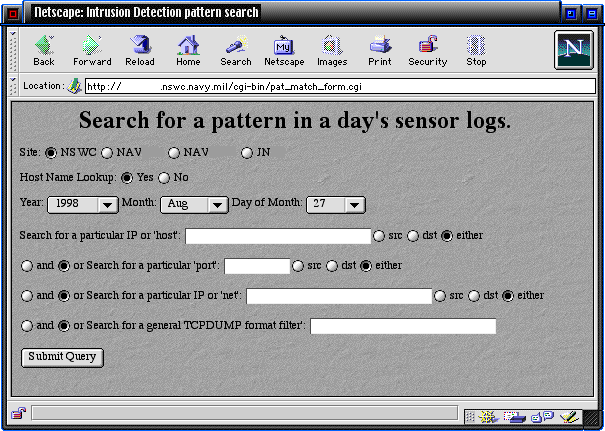
Task: Click the Netscape logo button
Action: [x=574, y=49]
